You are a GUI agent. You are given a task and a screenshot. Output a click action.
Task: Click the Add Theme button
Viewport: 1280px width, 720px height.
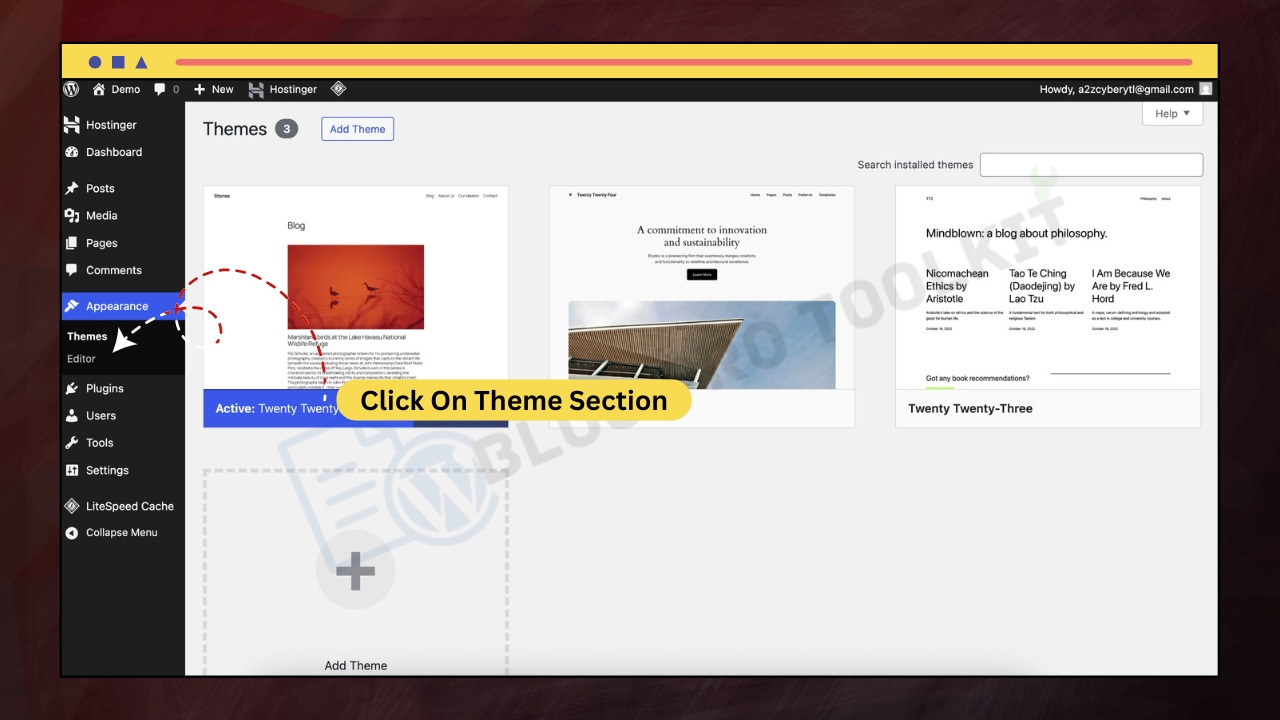click(x=358, y=129)
